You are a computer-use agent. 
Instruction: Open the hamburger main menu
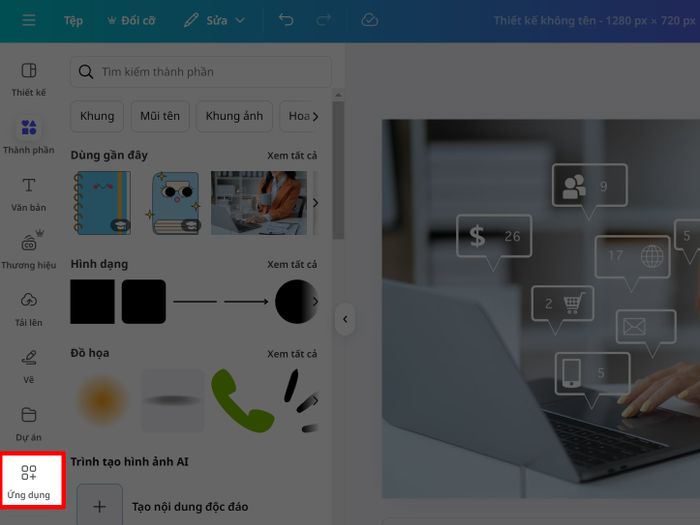click(29, 20)
